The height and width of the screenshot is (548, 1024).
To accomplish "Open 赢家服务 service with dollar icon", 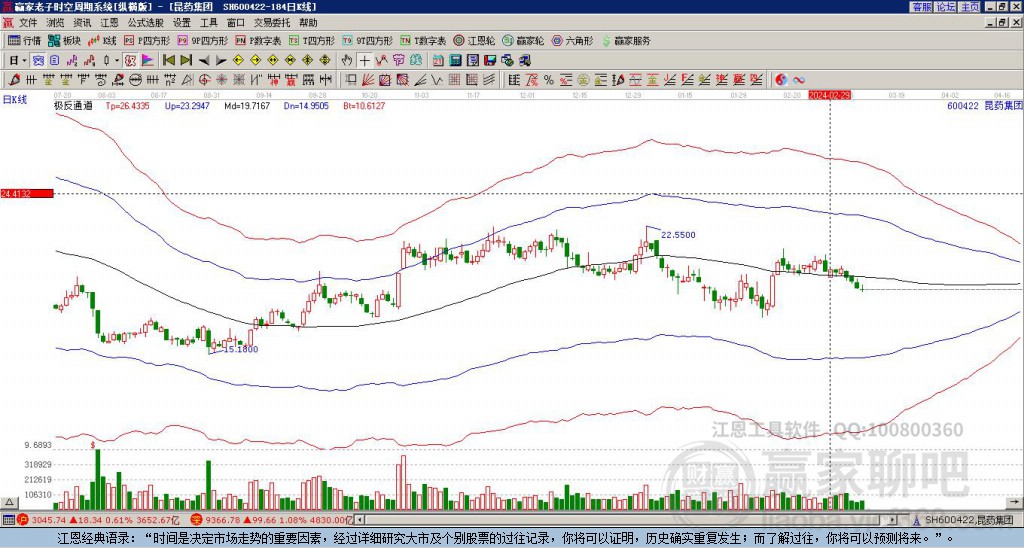I will pos(626,40).
